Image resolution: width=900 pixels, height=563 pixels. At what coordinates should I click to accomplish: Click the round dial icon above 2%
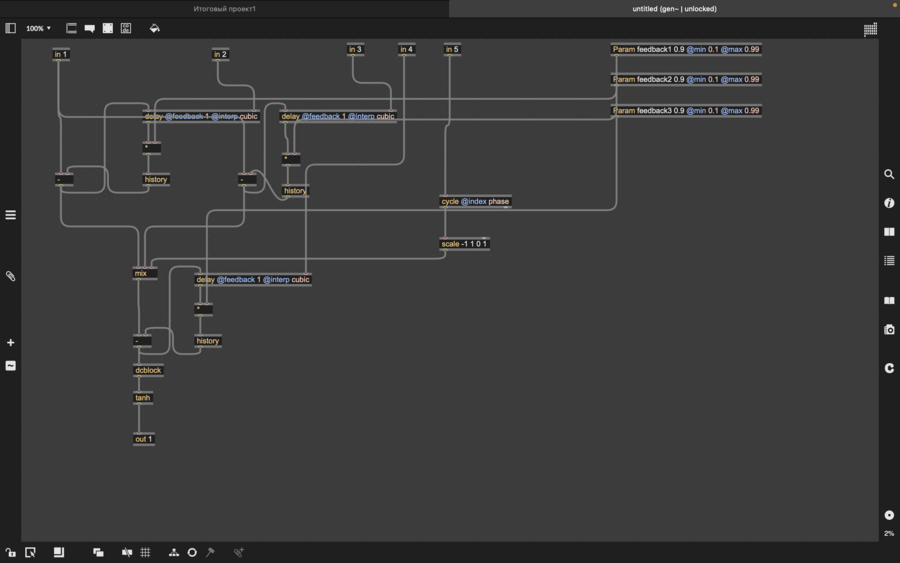(x=889, y=515)
